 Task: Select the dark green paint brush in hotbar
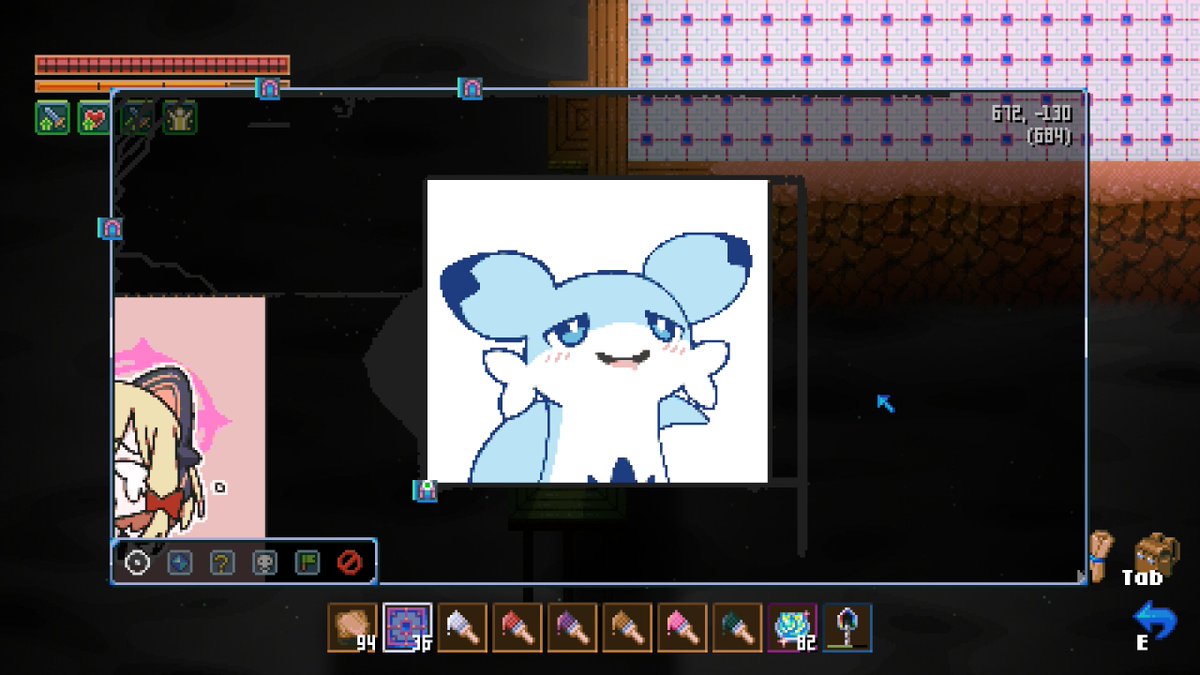(737, 628)
